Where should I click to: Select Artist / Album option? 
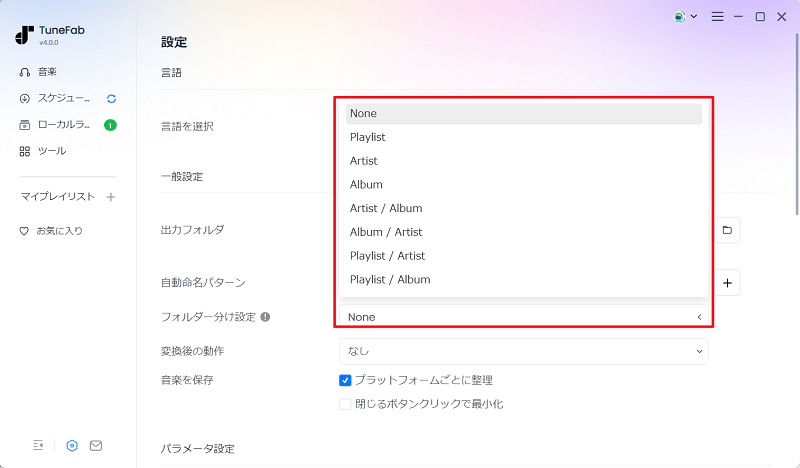pyautogui.click(x=523, y=208)
